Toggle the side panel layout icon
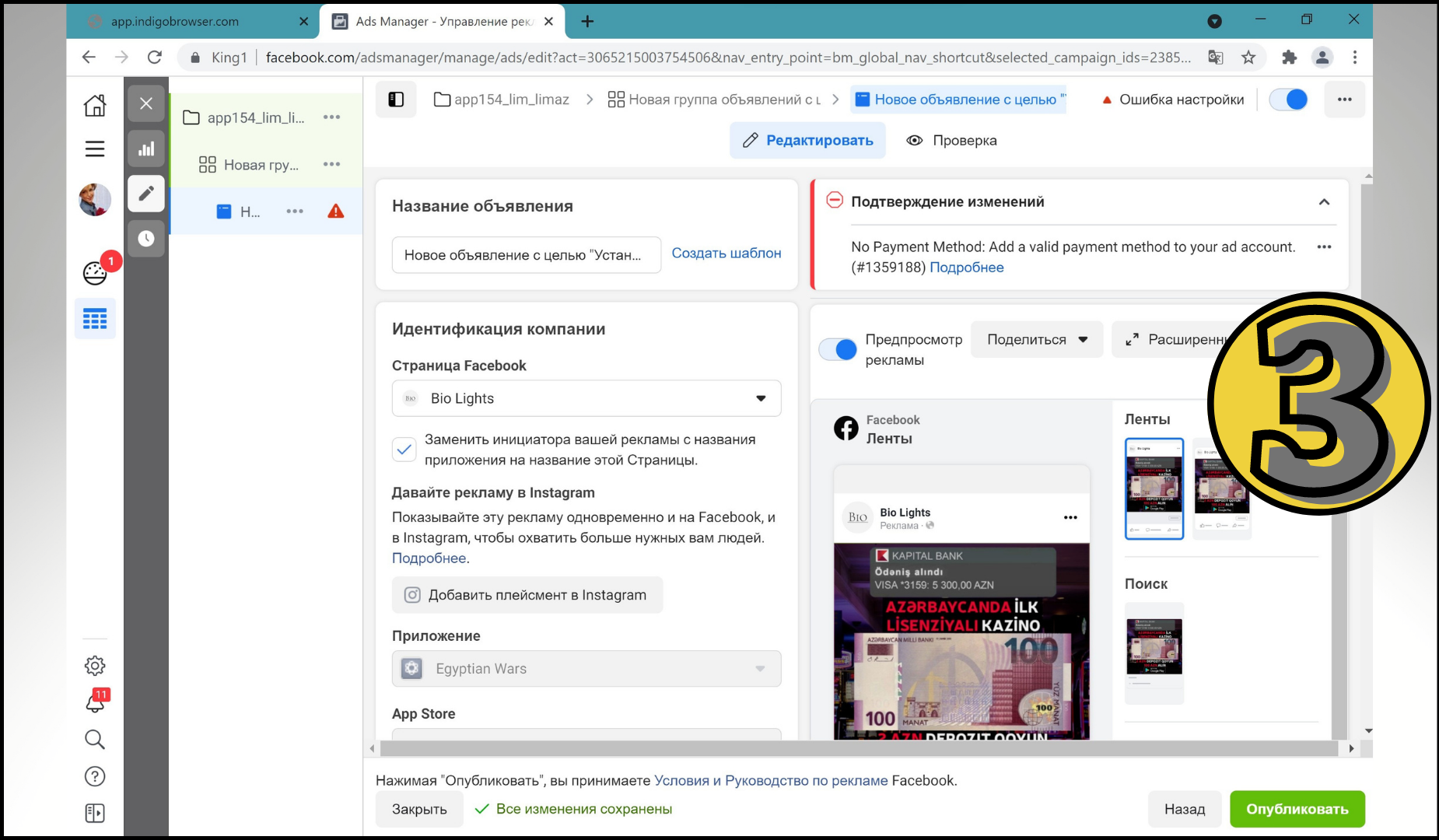Viewport: 1439px width, 840px height. [396, 100]
